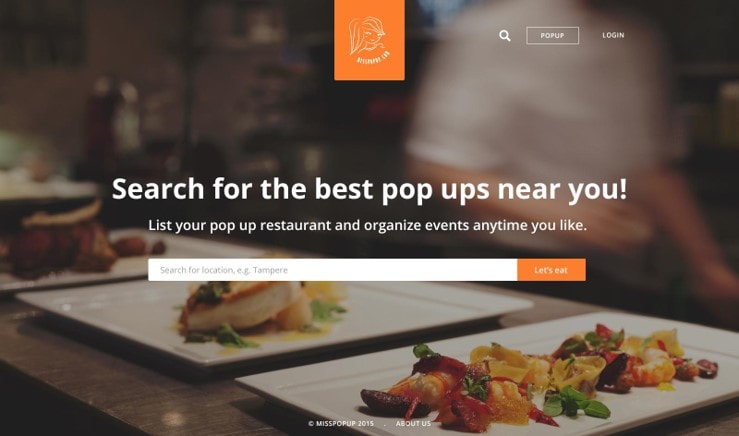Click the woman's face illustration in the logo
739x436 pixels.
[x=368, y=37]
